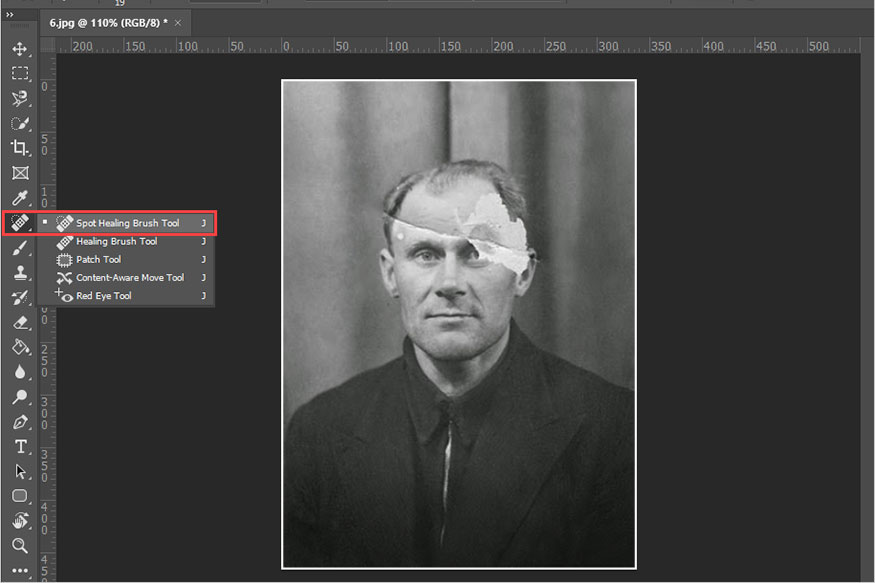Select the Move tool
The width and height of the screenshot is (875, 583).
point(19,48)
